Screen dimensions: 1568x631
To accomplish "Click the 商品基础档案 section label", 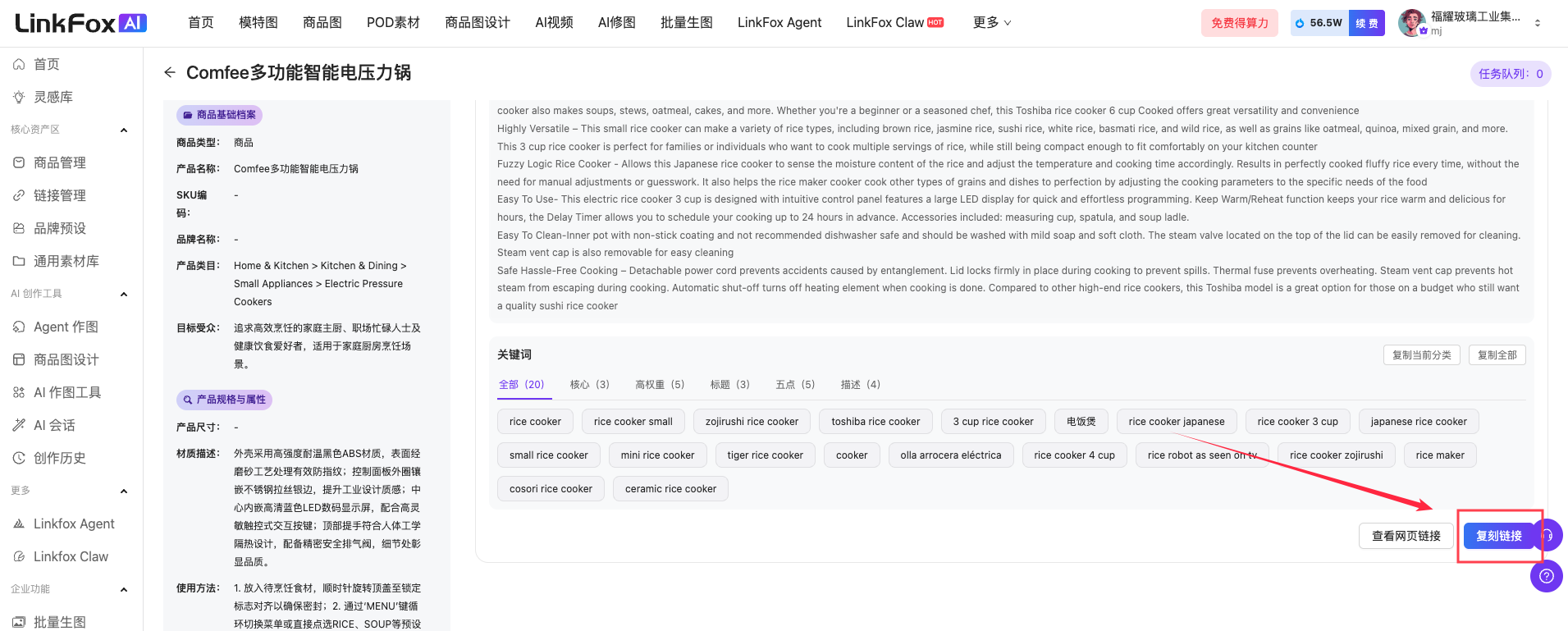I will coord(219,115).
